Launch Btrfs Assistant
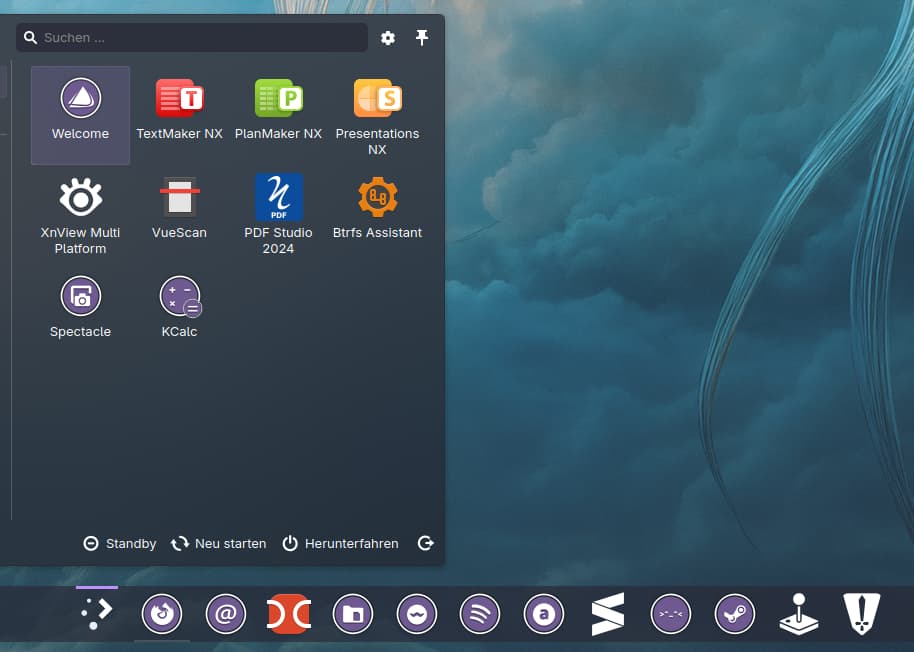914x652 pixels. (x=377, y=209)
